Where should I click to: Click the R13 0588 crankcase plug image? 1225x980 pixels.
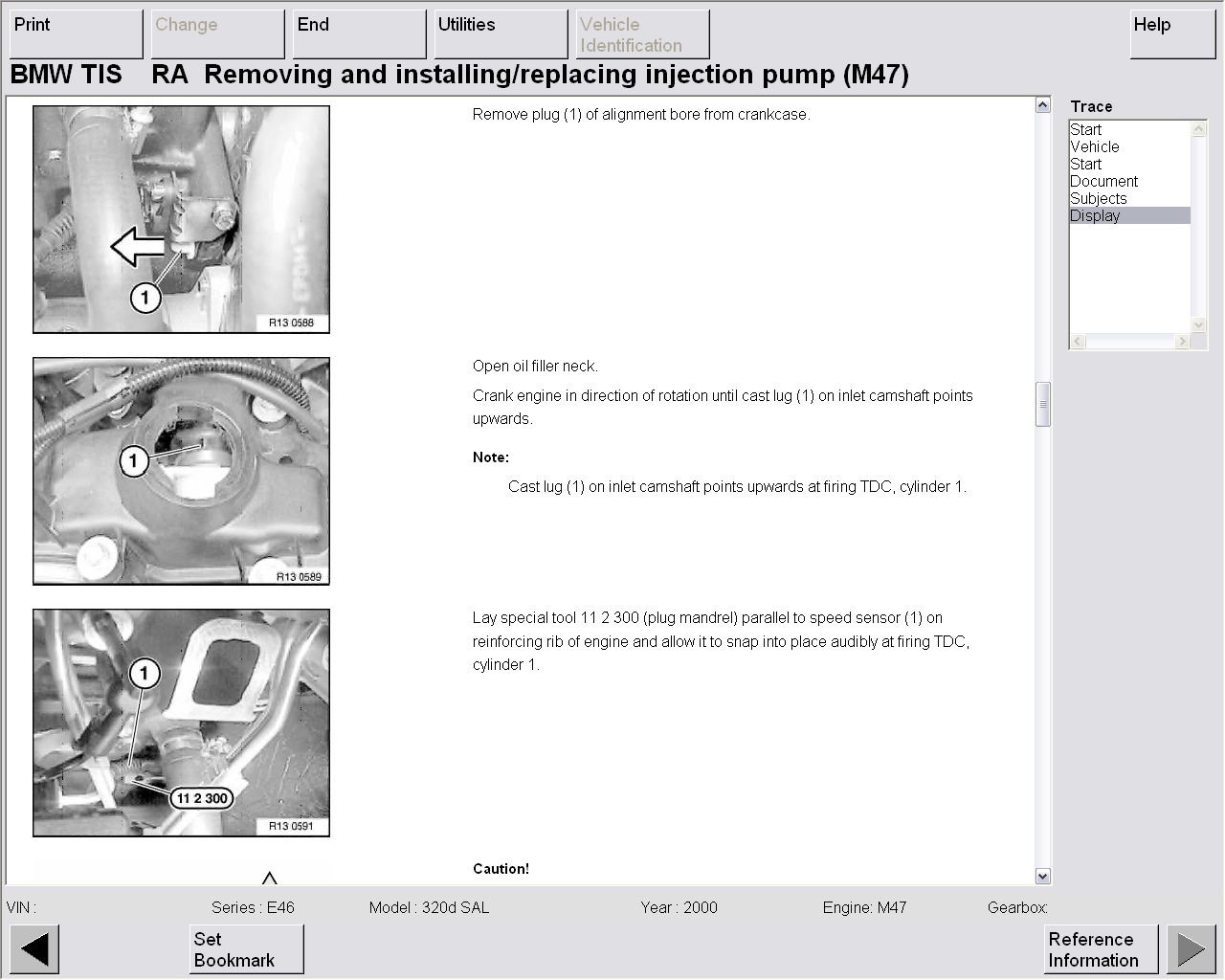[x=181, y=219]
